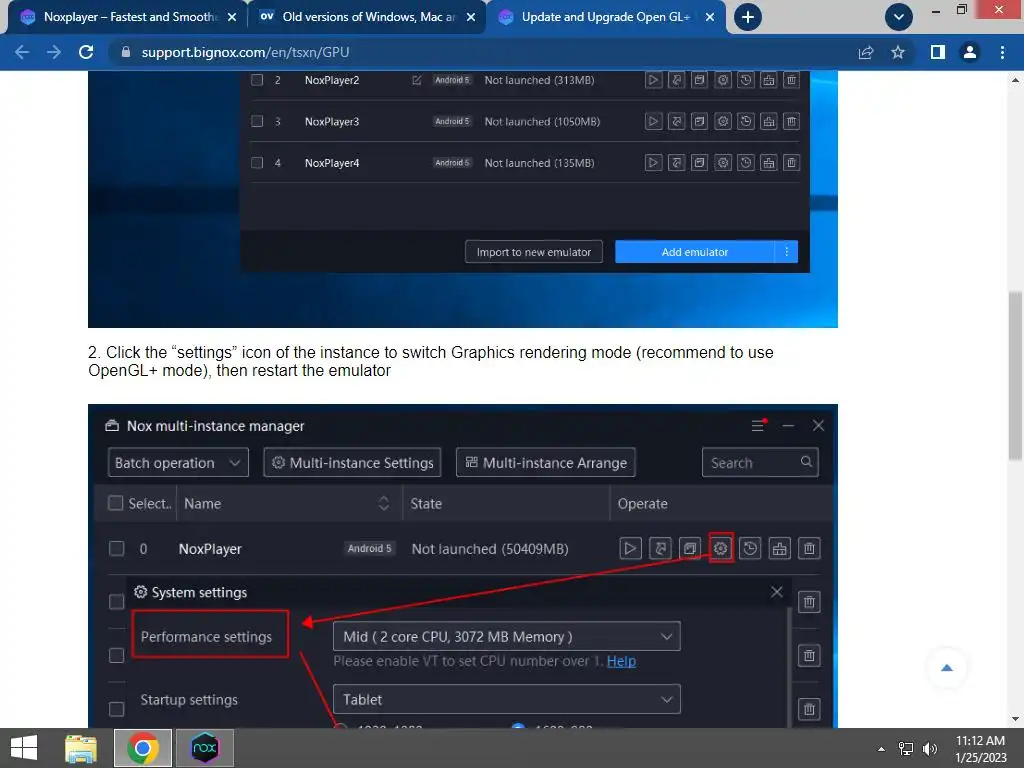Open Chrome's three-dot menu

[1002, 52]
